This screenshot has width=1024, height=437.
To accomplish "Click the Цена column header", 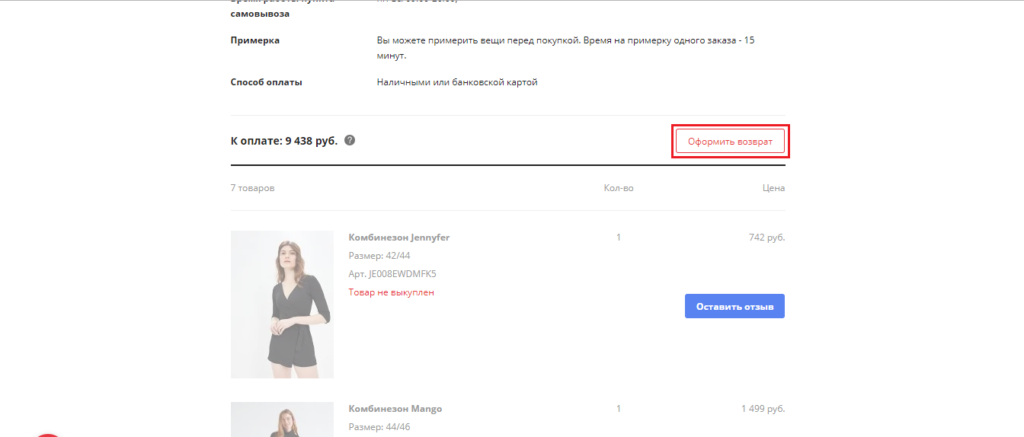I will (772, 188).
